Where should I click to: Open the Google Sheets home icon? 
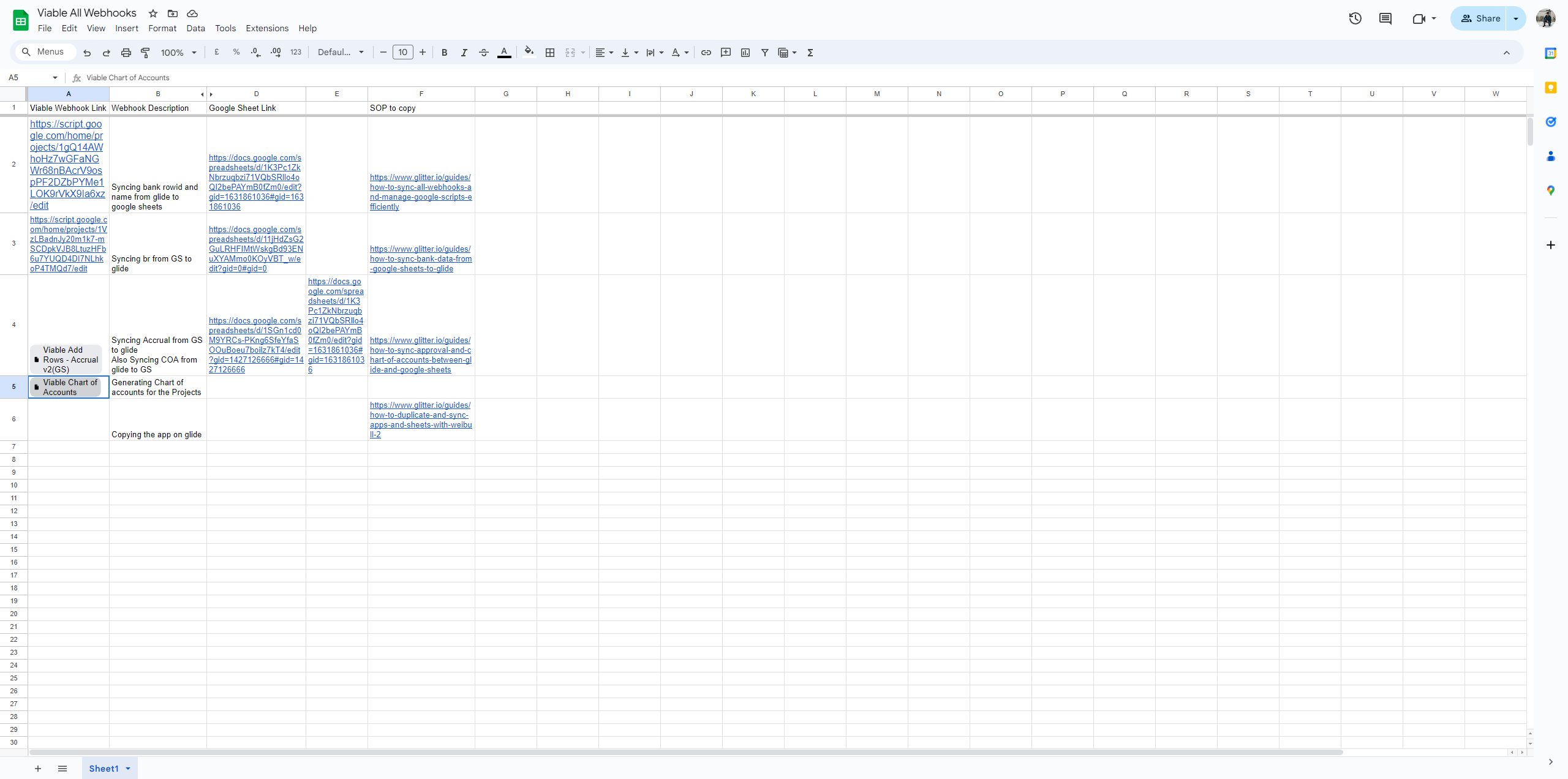pos(21,20)
